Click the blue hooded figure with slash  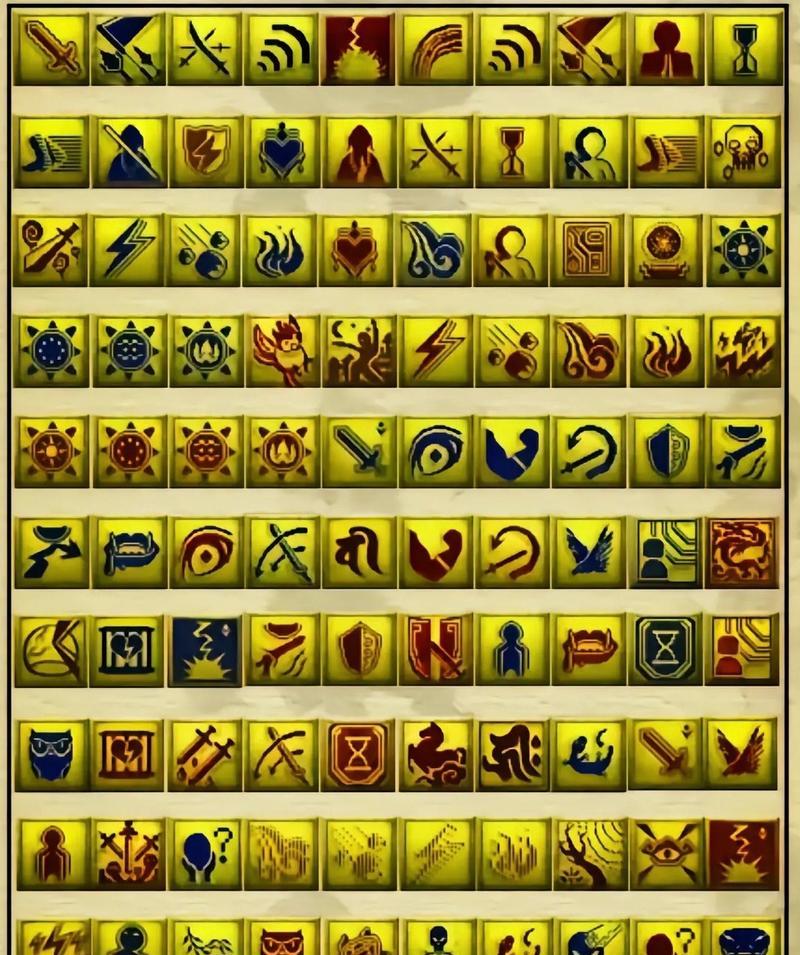pos(129,152)
